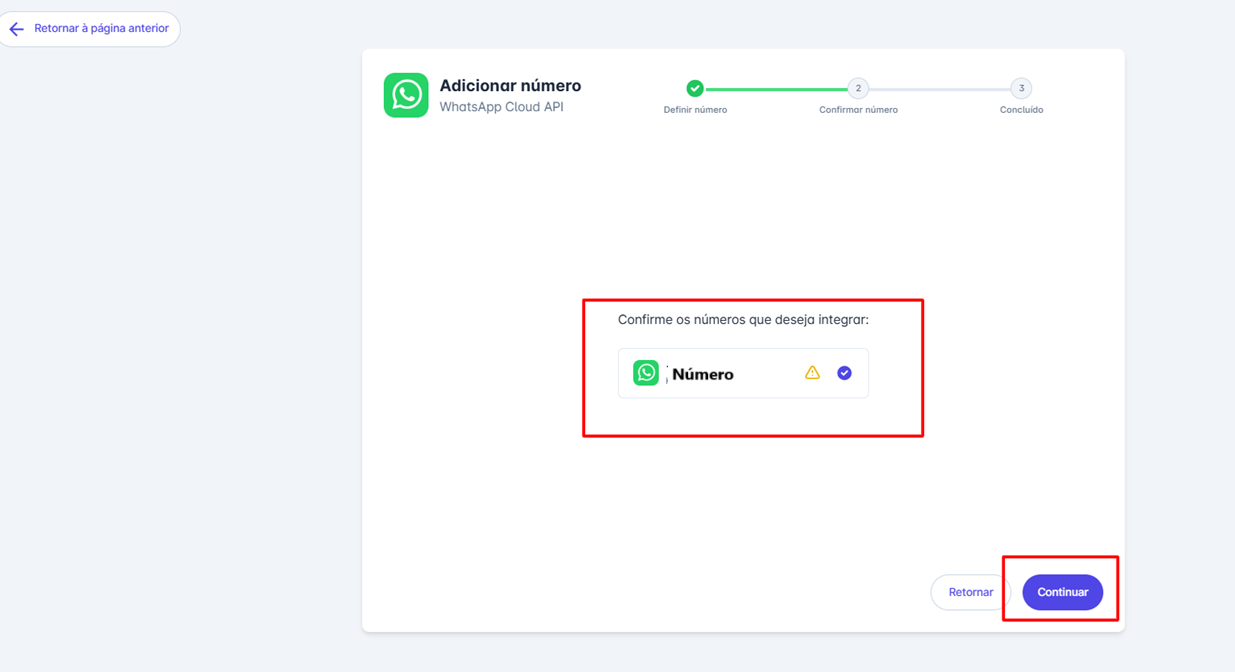Click the back arrow icon at top left
The height and width of the screenshot is (672, 1235).
click(x=17, y=29)
